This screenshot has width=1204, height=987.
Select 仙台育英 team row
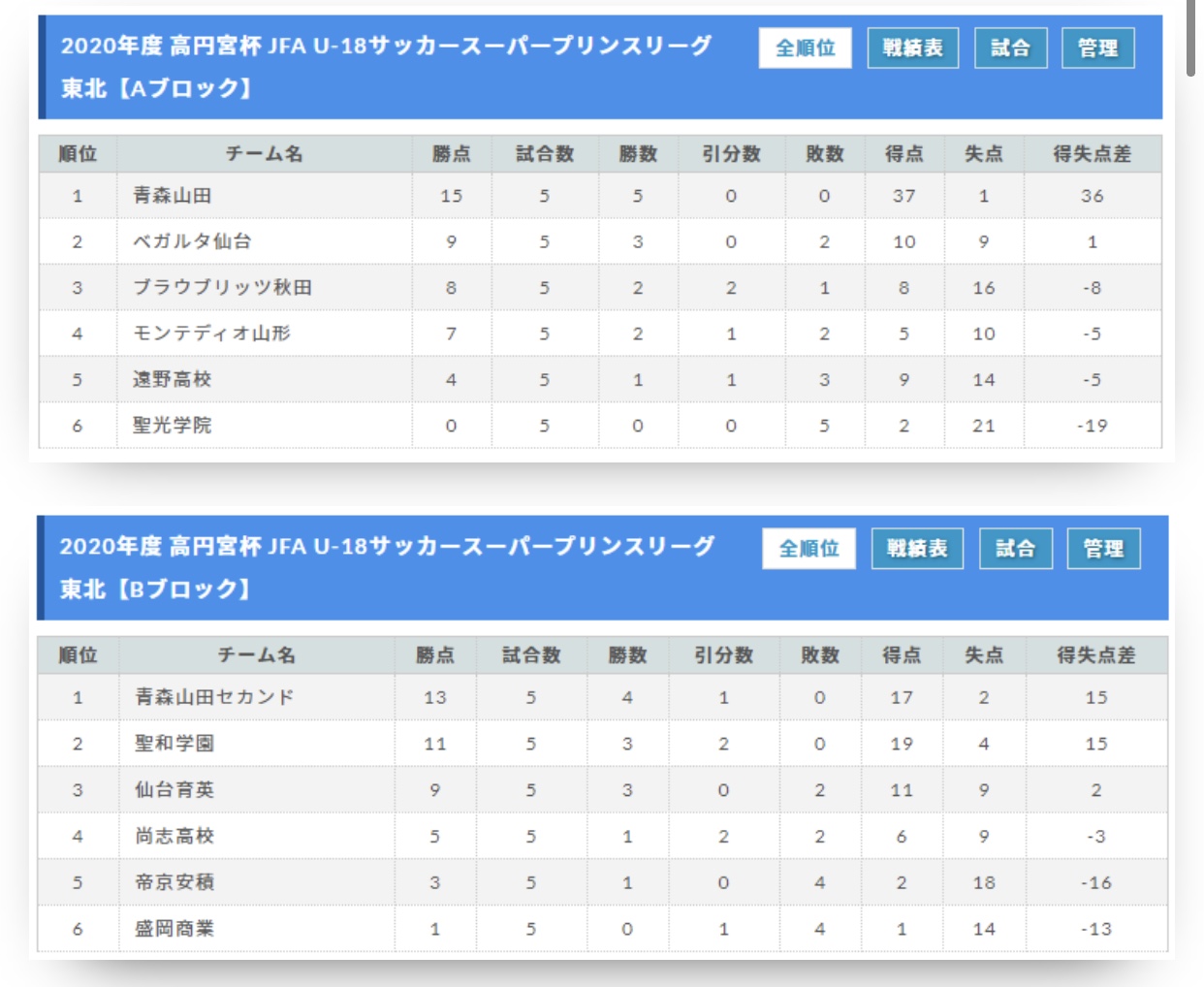[174, 790]
